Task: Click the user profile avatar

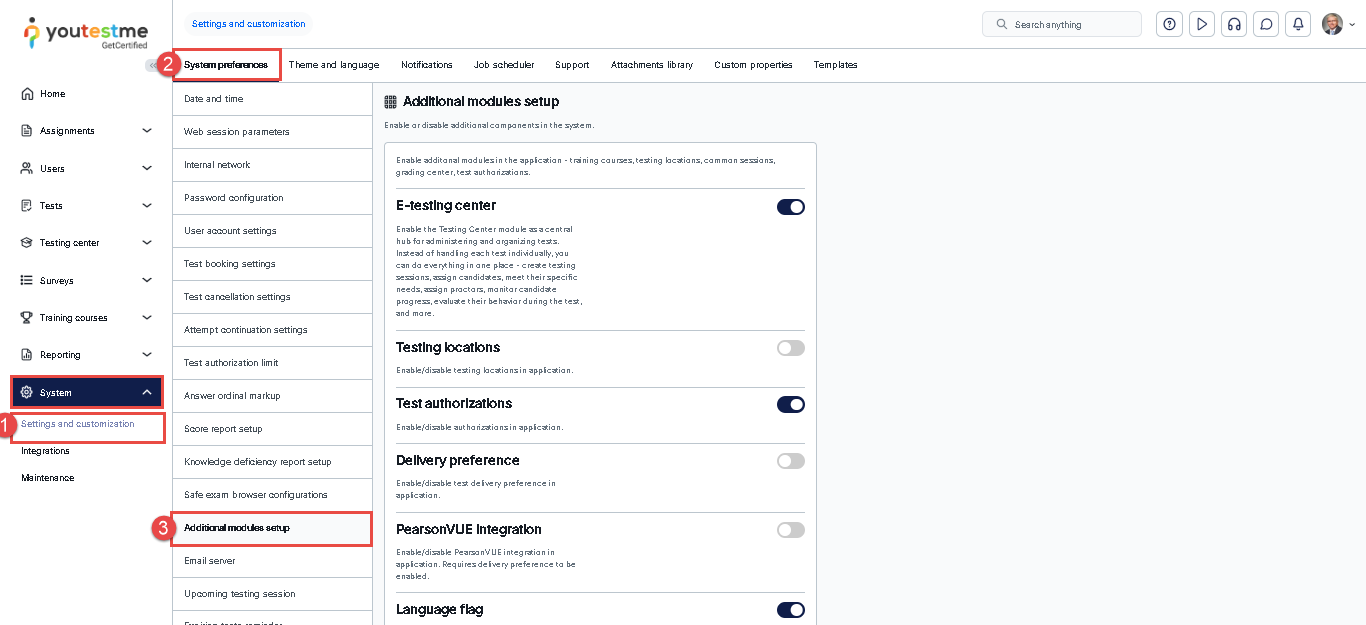Action: click(1332, 24)
